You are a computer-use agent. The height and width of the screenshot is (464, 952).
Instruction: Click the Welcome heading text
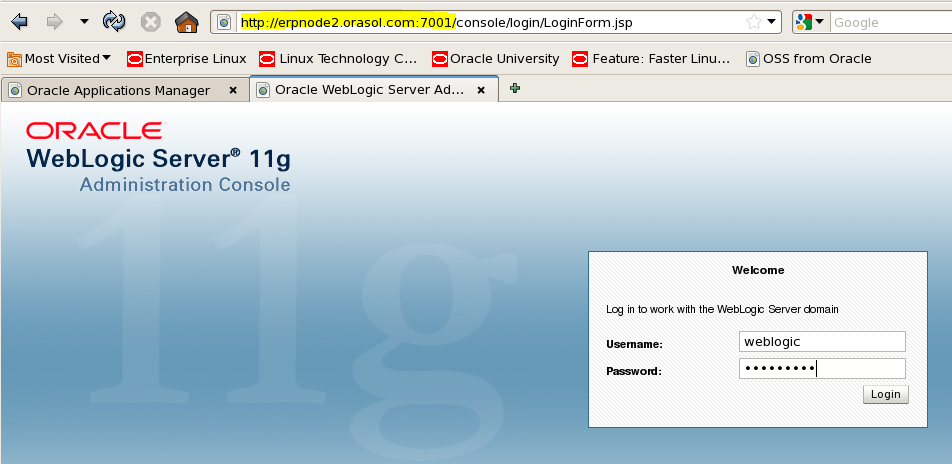758,270
